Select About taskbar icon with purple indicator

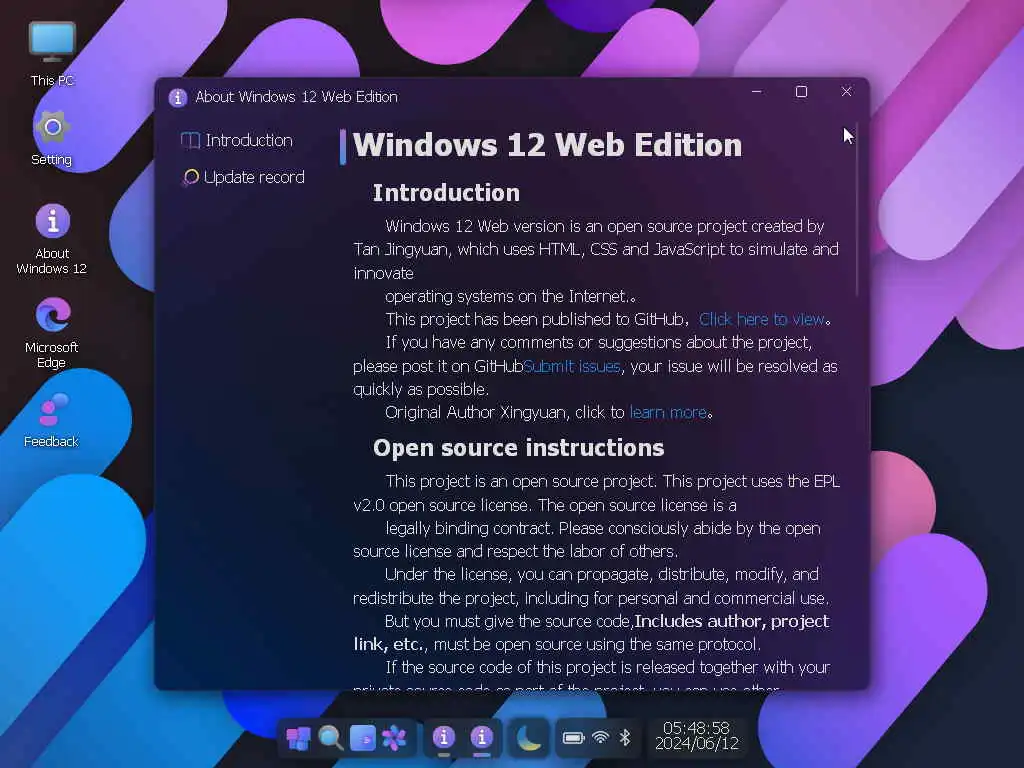[482, 739]
